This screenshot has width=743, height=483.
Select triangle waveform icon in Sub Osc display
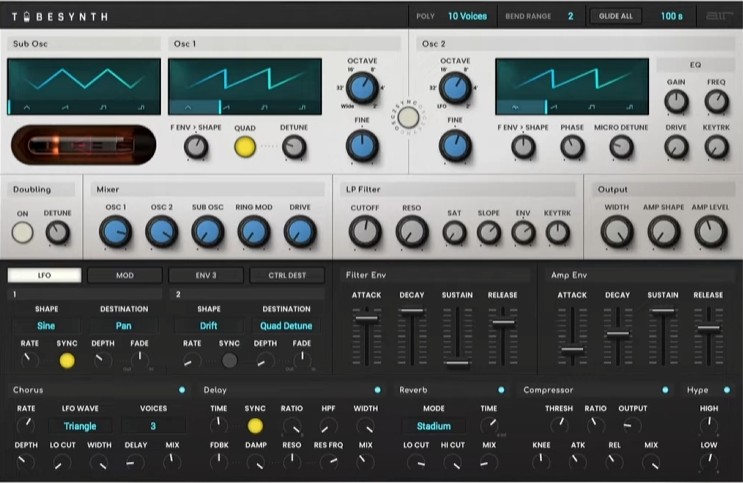coord(27,108)
